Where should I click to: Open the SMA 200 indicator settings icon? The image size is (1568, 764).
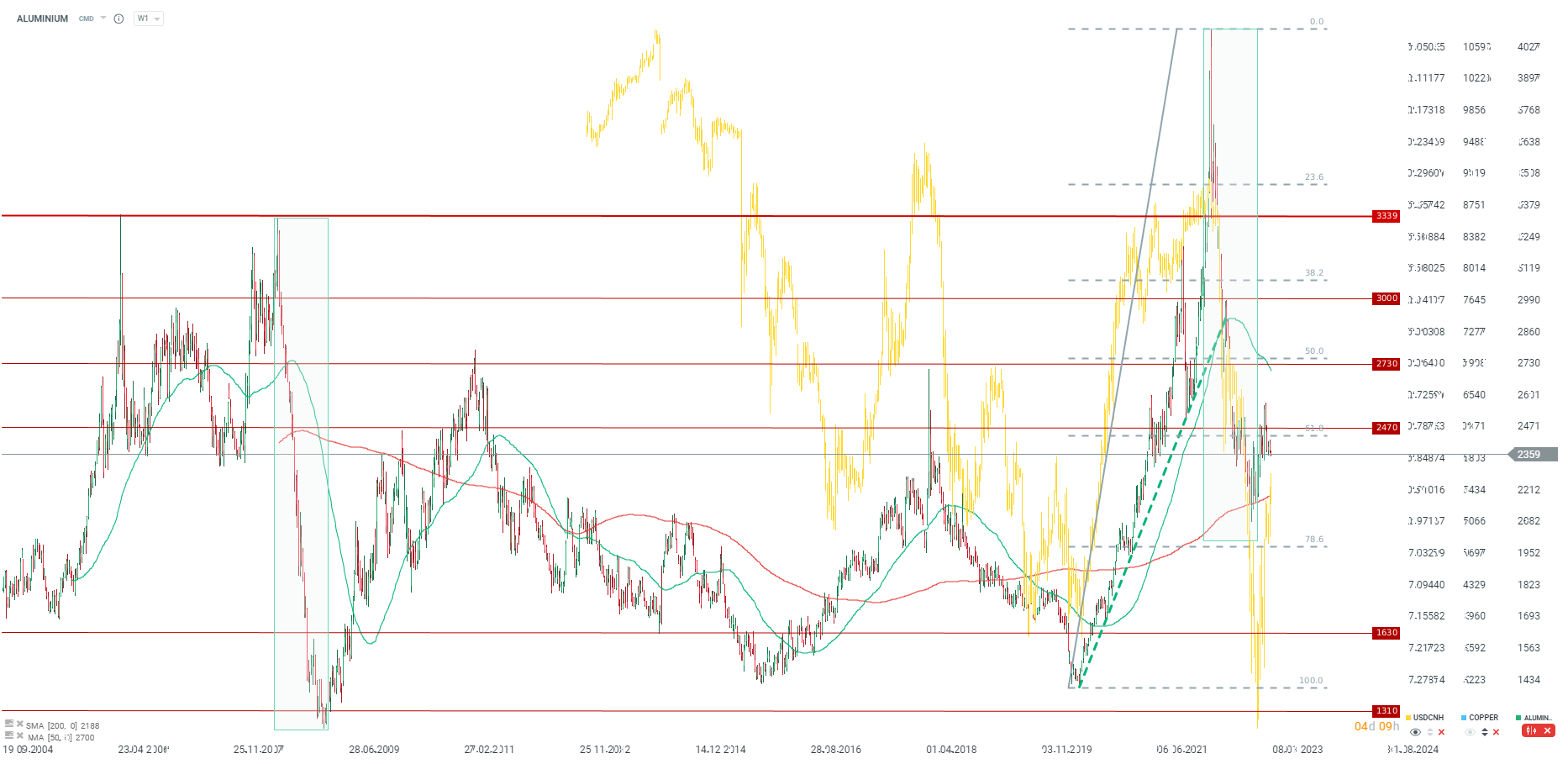tap(9, 724)
